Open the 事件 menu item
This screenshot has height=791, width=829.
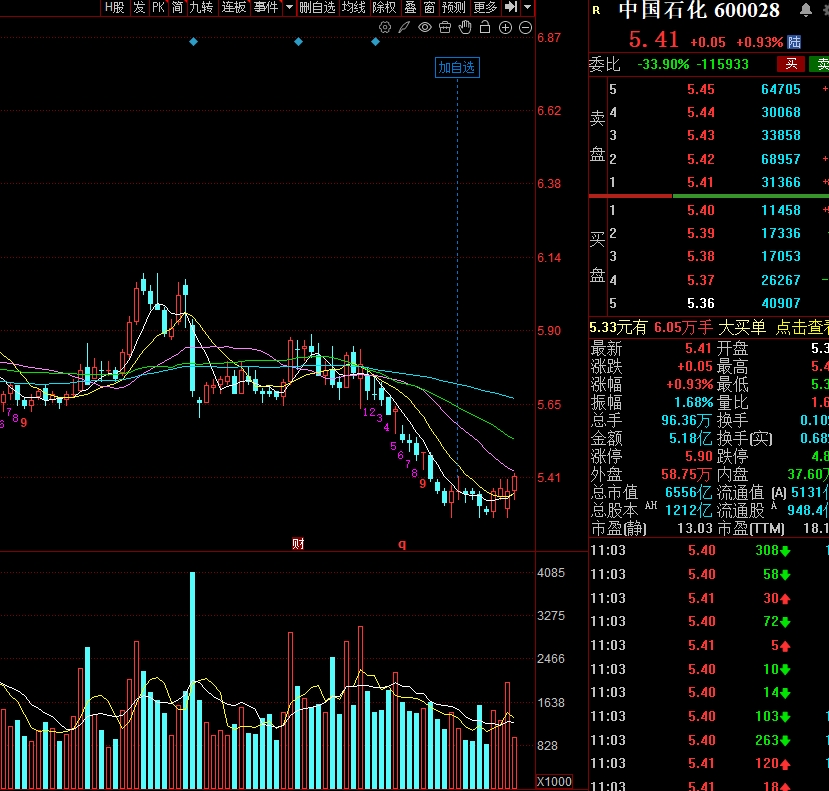266,7
